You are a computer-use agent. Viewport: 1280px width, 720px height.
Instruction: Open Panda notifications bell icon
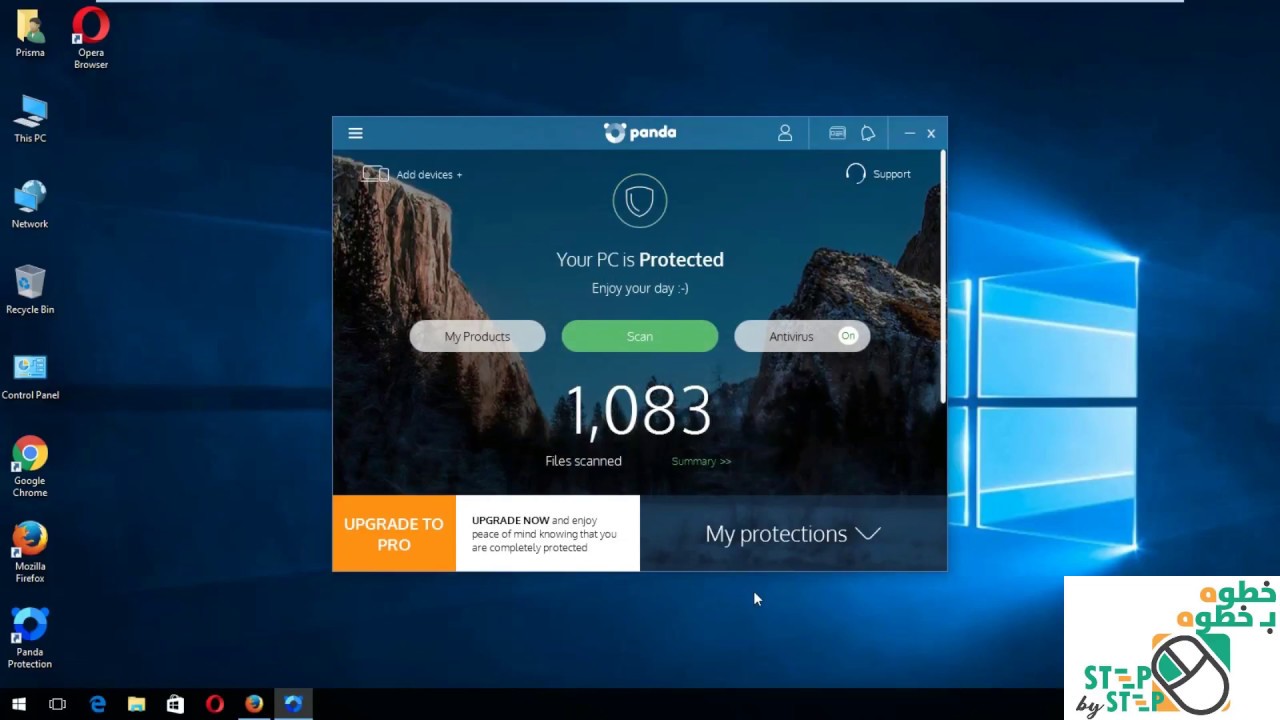tap(868, 133)
